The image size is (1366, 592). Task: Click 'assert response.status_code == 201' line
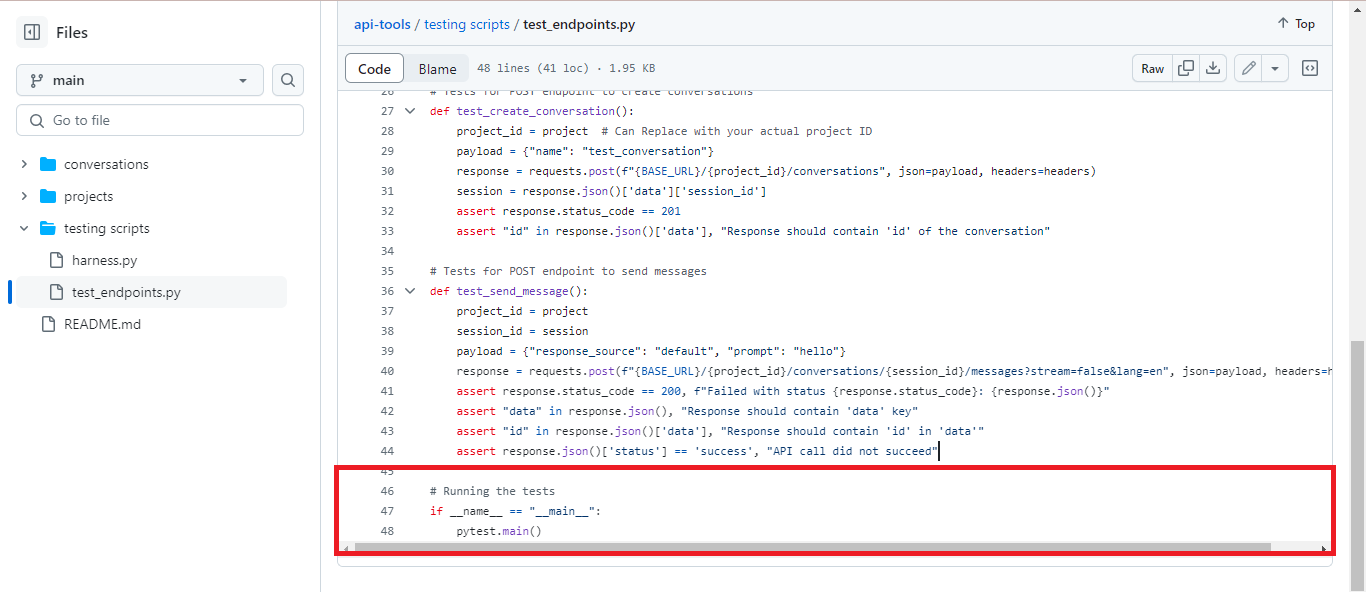point(569,211)
